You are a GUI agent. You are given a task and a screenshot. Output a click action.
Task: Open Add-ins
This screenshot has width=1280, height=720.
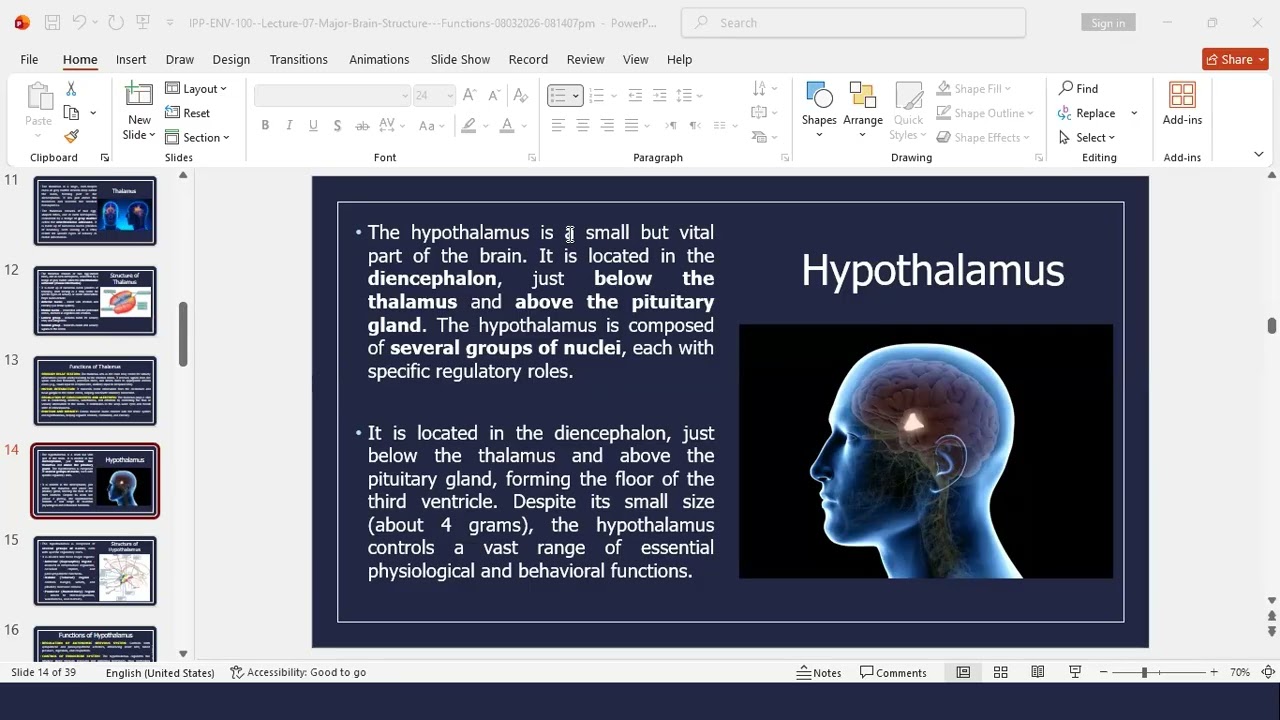point(1182,104)
